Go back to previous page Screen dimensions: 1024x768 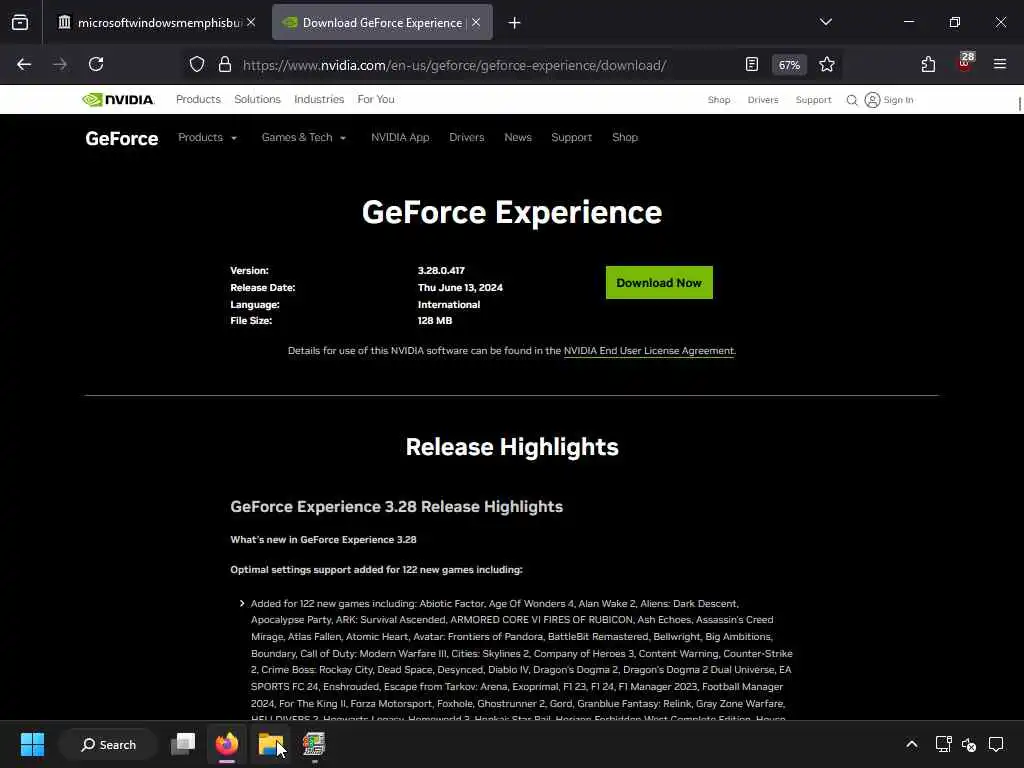tap(24, 64)
